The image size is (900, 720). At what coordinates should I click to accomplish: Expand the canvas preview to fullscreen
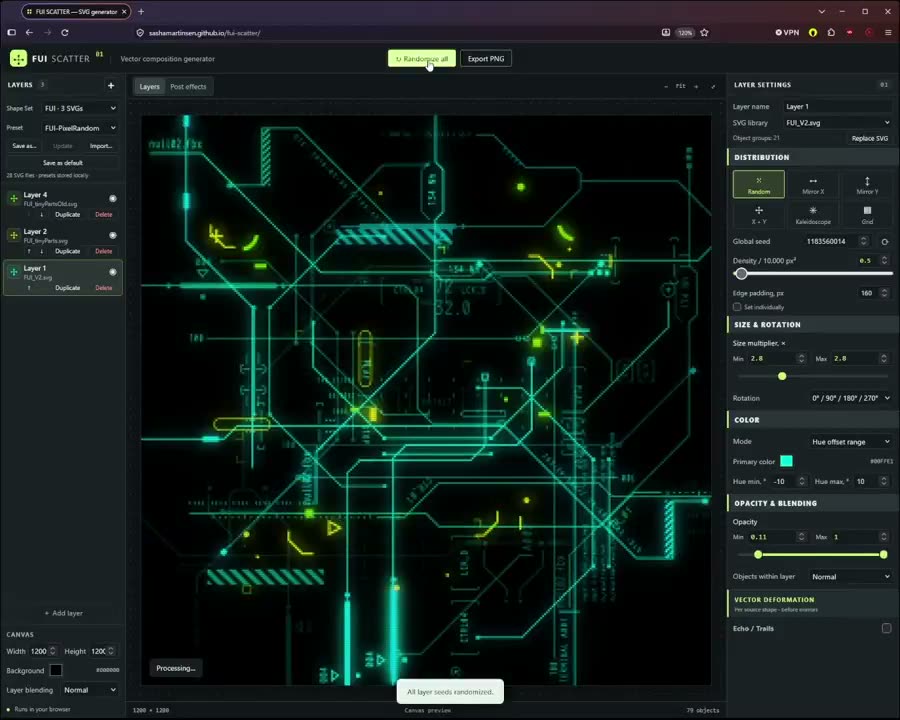tap(713, 86)
